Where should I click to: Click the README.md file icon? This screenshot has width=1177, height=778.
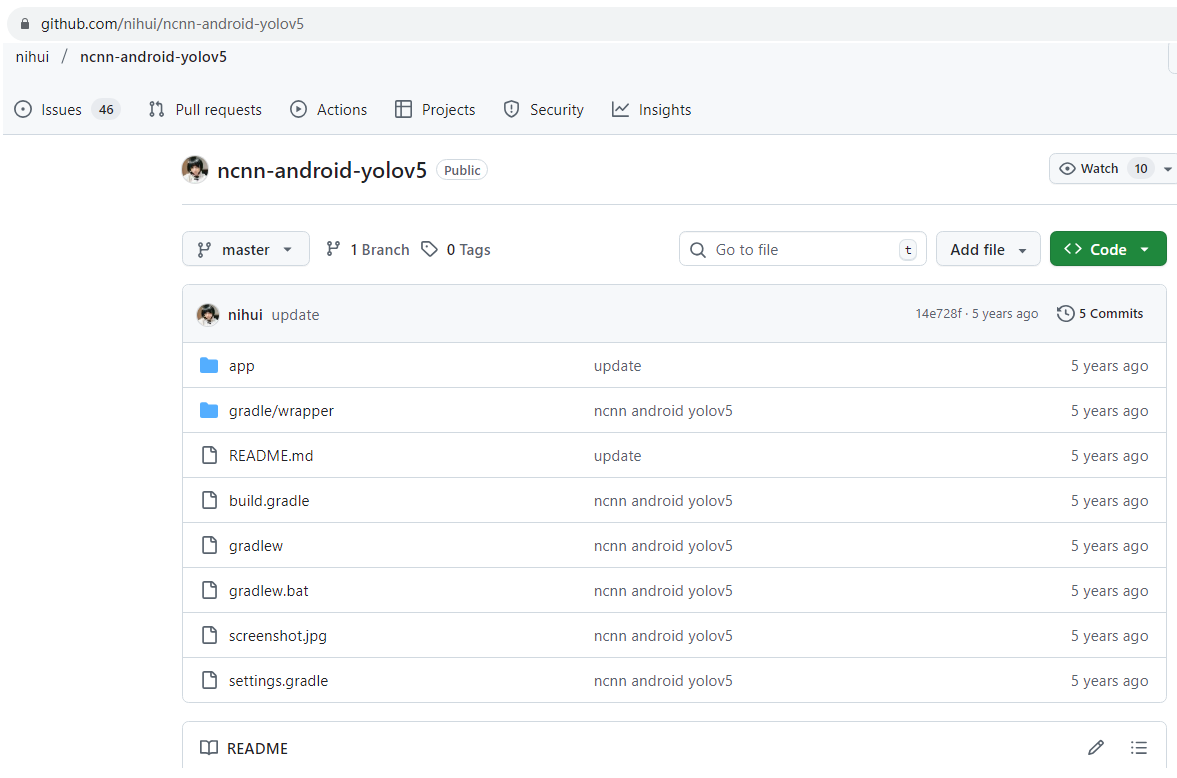coord(209,455)
